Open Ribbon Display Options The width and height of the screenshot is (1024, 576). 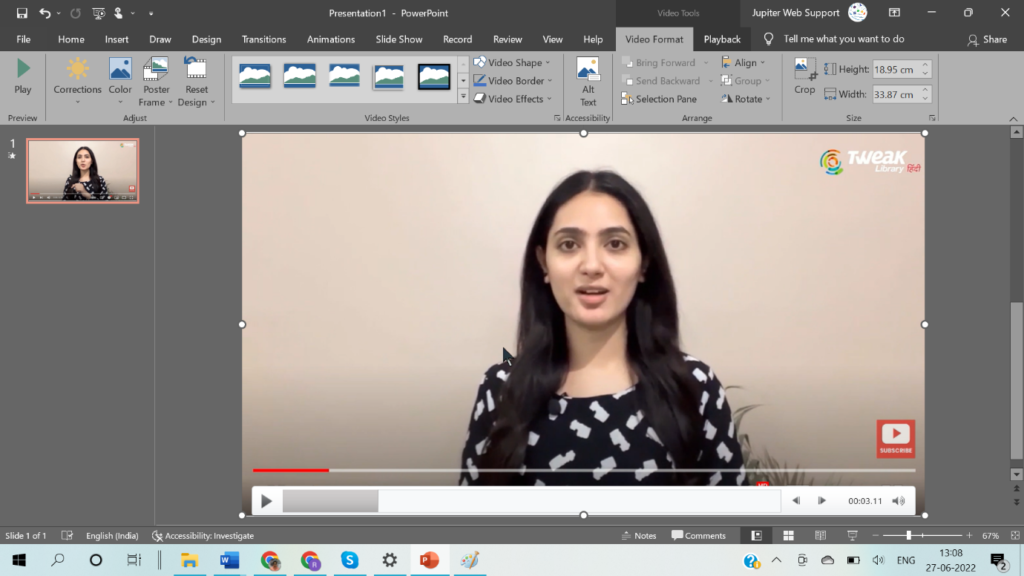click(x=894, y=13)
